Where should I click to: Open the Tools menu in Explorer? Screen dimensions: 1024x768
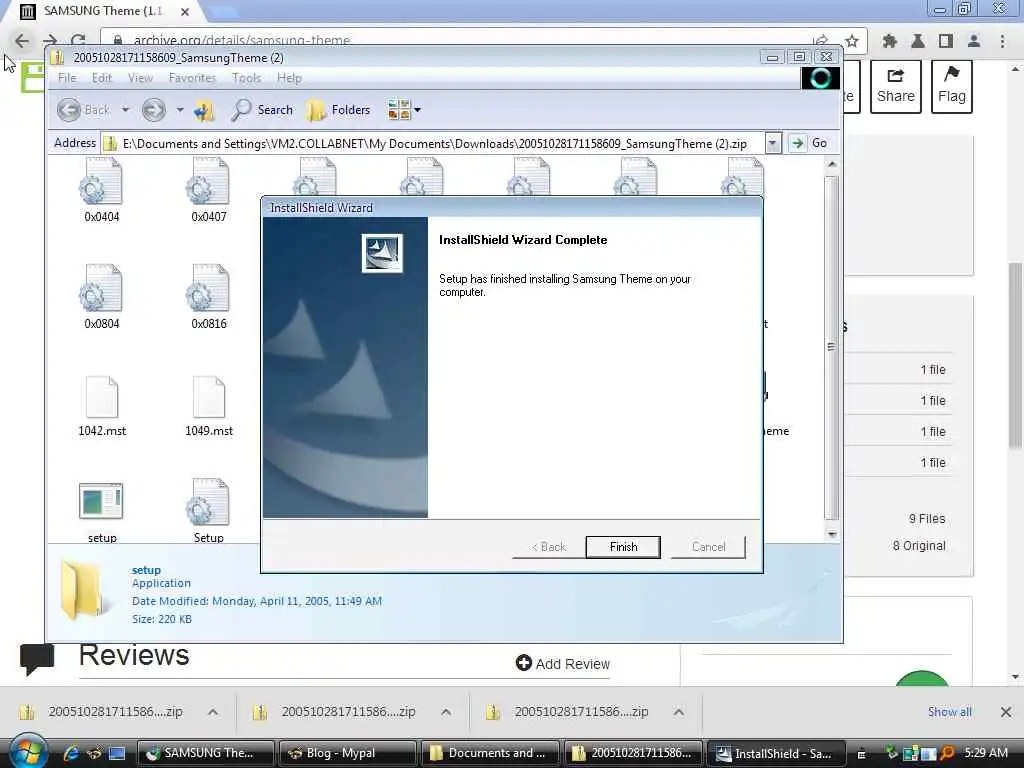click(x=246, y=78)
